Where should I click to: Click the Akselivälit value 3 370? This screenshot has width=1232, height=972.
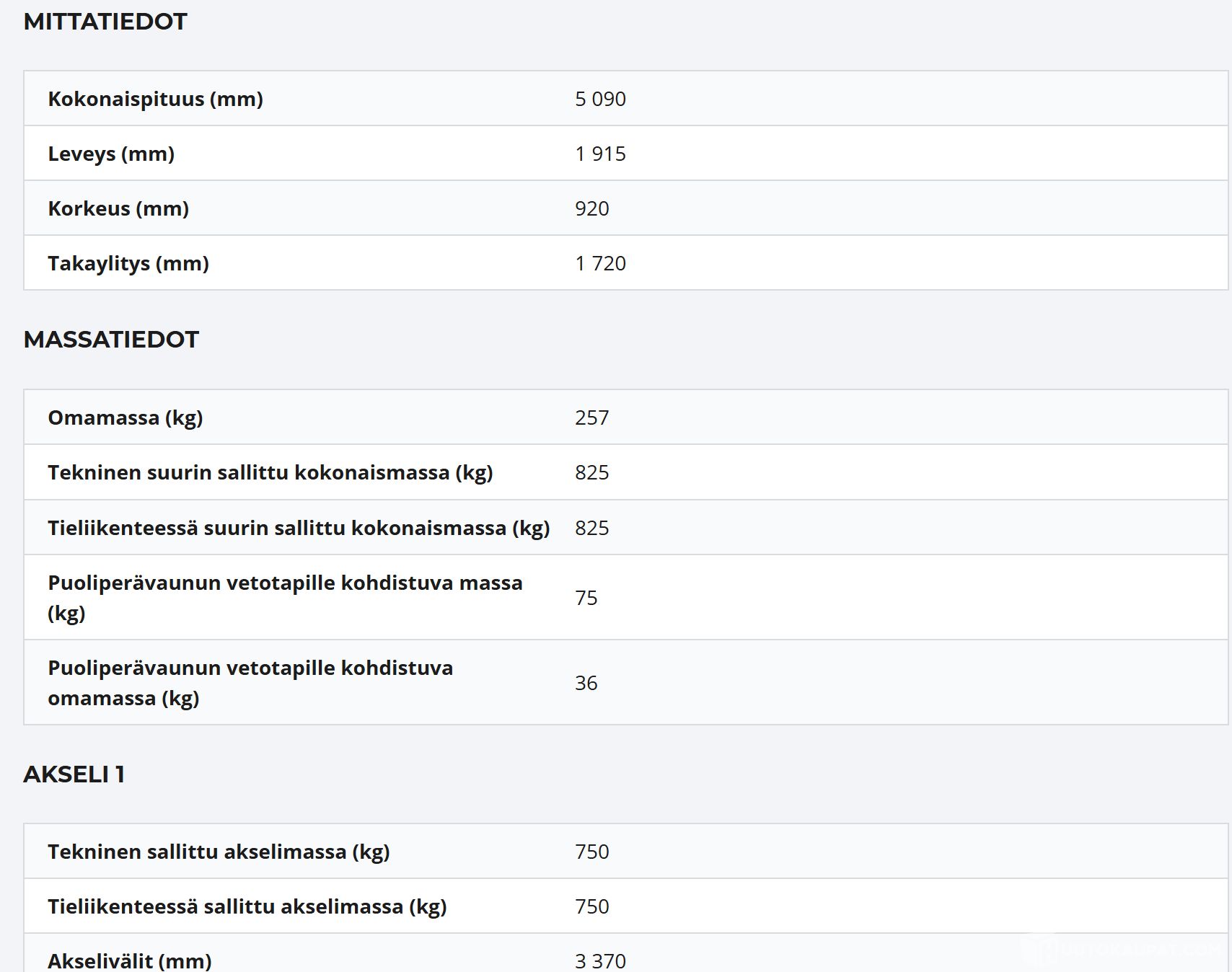600,960
